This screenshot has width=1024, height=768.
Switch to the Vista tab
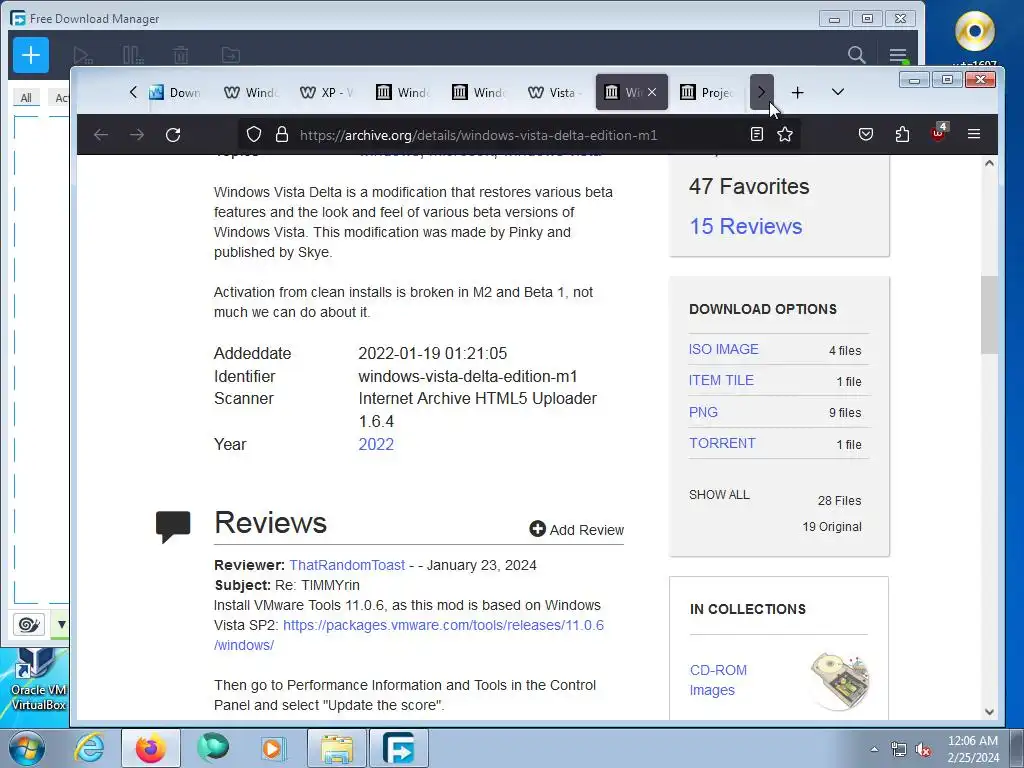pos(554,93)
